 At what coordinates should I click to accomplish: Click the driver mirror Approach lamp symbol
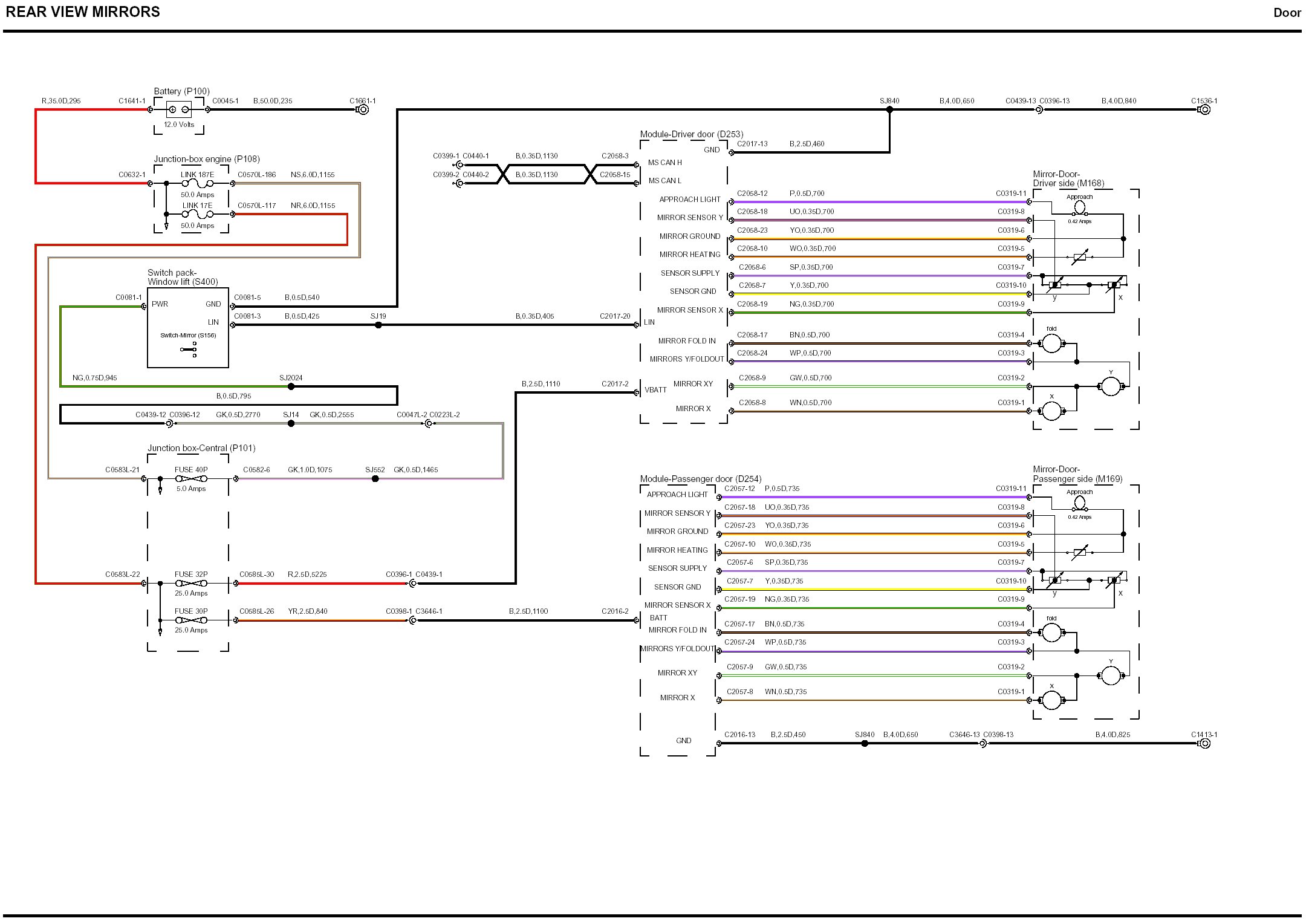[x=1079, y=208]
